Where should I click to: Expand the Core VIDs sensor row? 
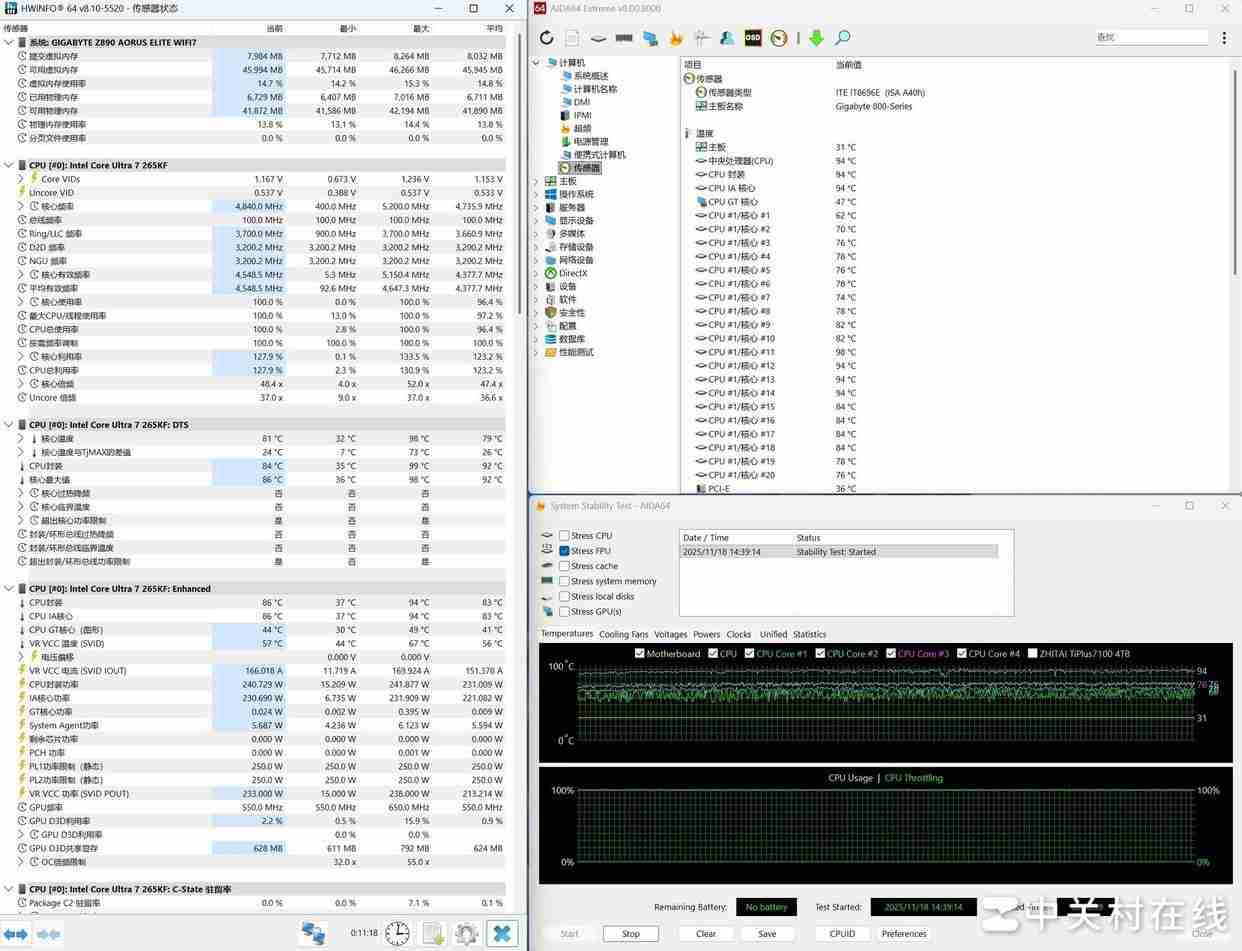[21, 179]
